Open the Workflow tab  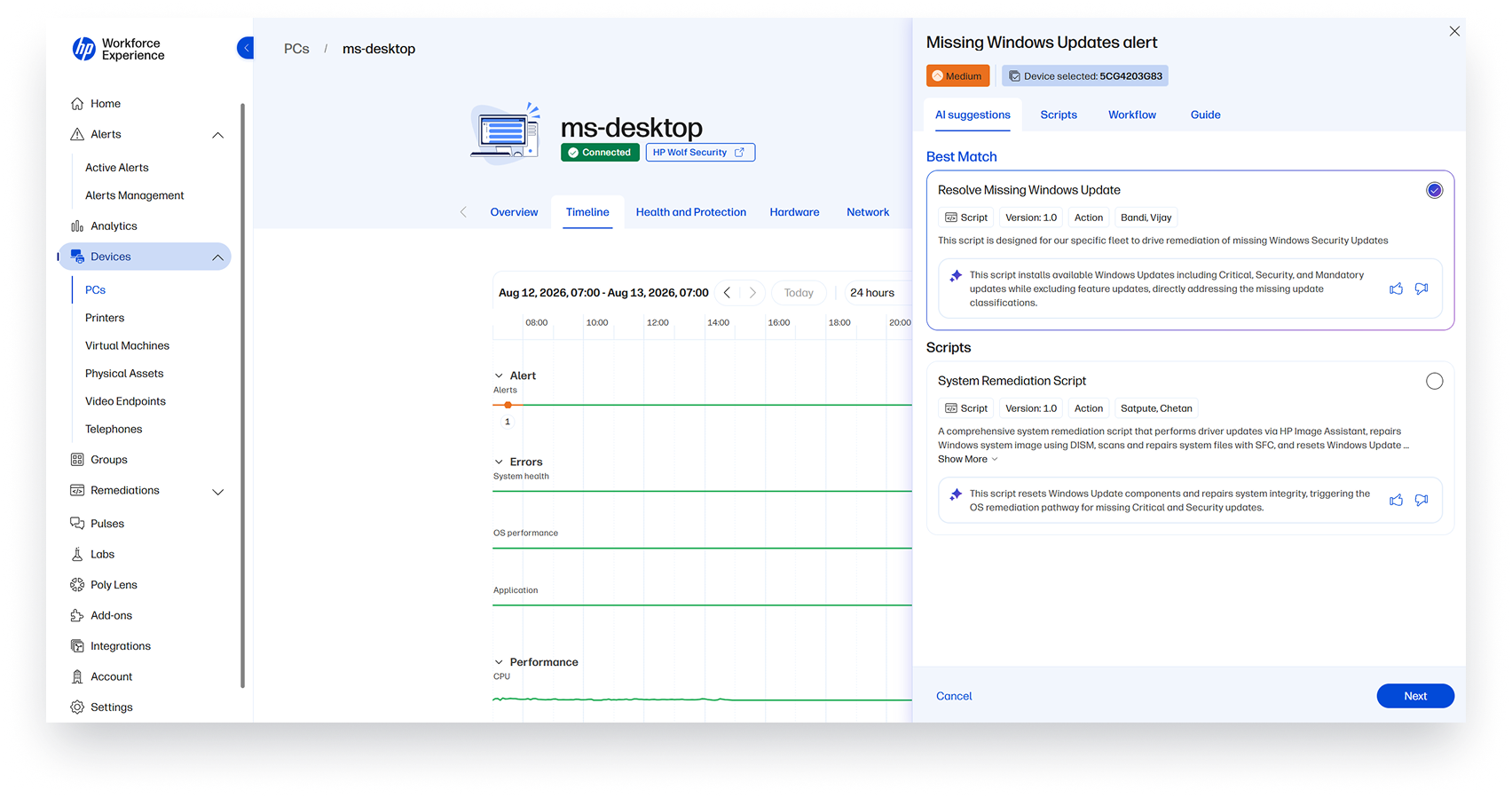pos(1132,115)
